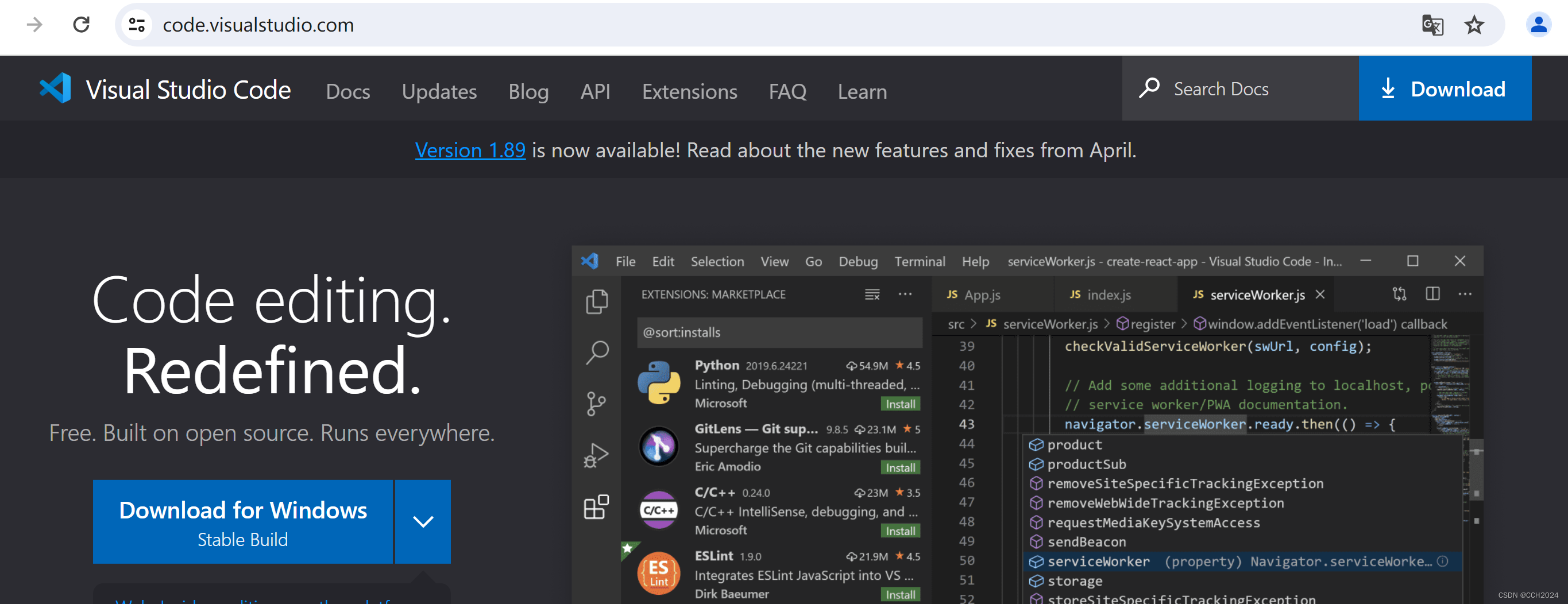Open Run and Debug icon in activity bar
Image resolution: width=1568 pixels, height=604 pixels.
coord(597,455)
